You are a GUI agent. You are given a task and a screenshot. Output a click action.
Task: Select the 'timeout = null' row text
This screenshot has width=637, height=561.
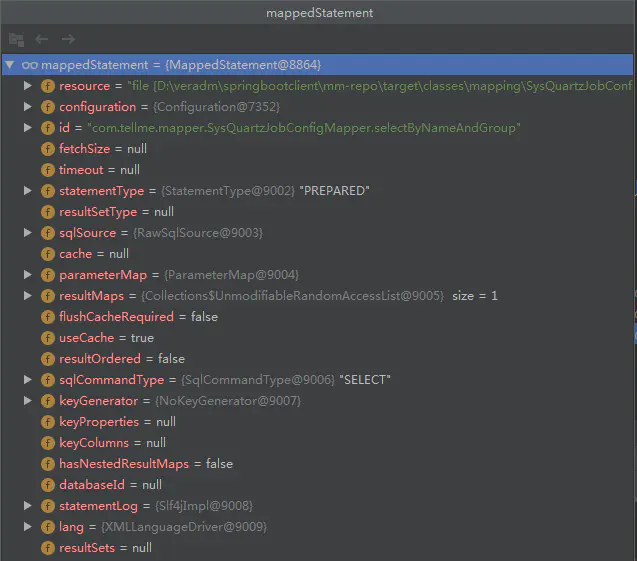coord(100,170)
